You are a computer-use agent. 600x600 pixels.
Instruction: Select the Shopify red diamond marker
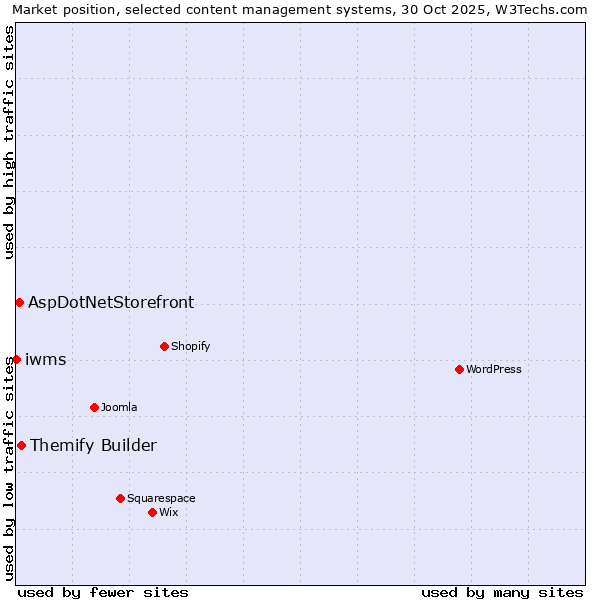coord(164,346)
